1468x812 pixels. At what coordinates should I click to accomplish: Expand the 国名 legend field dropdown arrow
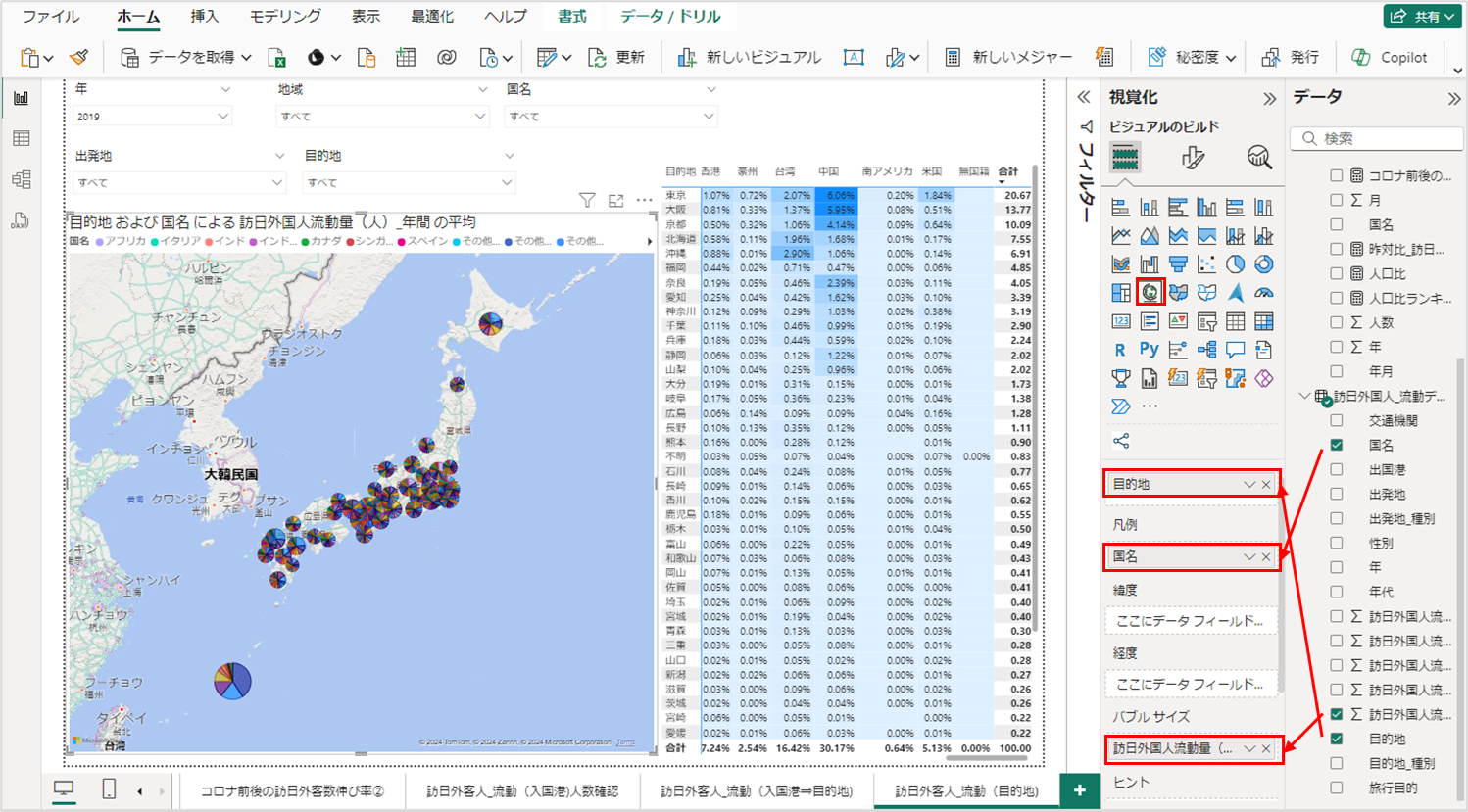pyautogui.click(x=1248, y=556)
